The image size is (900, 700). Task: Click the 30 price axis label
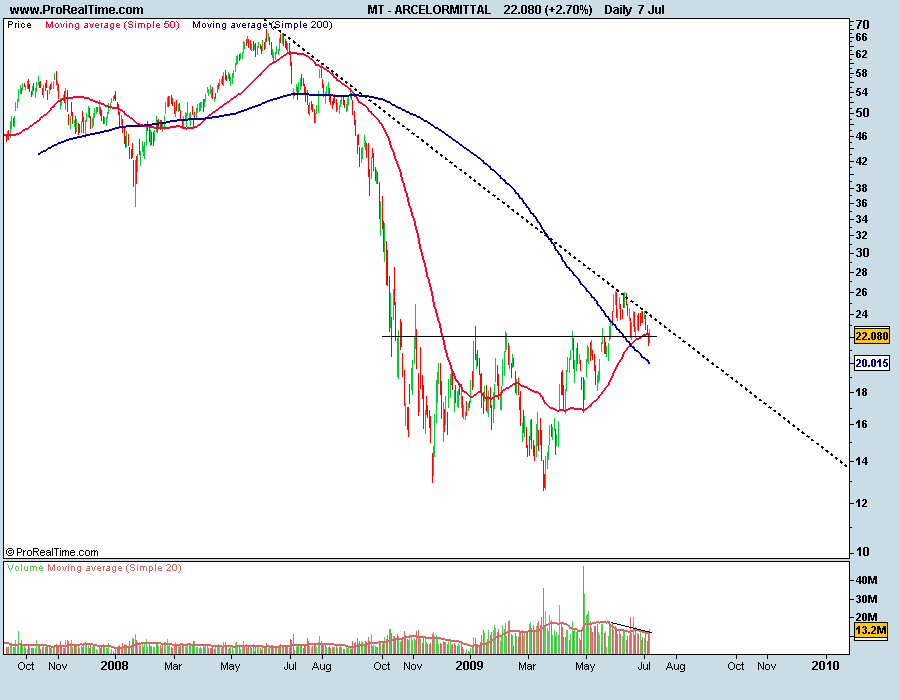coord(862,253)
